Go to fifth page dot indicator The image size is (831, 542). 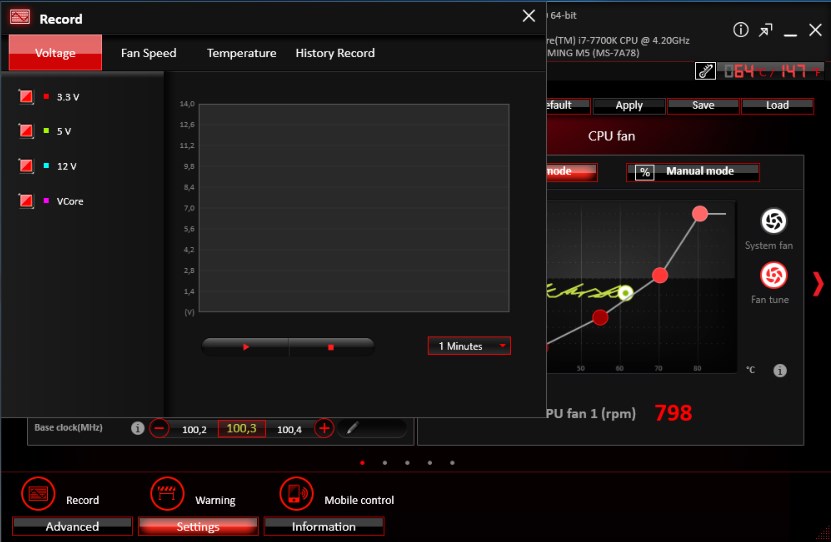452,463
